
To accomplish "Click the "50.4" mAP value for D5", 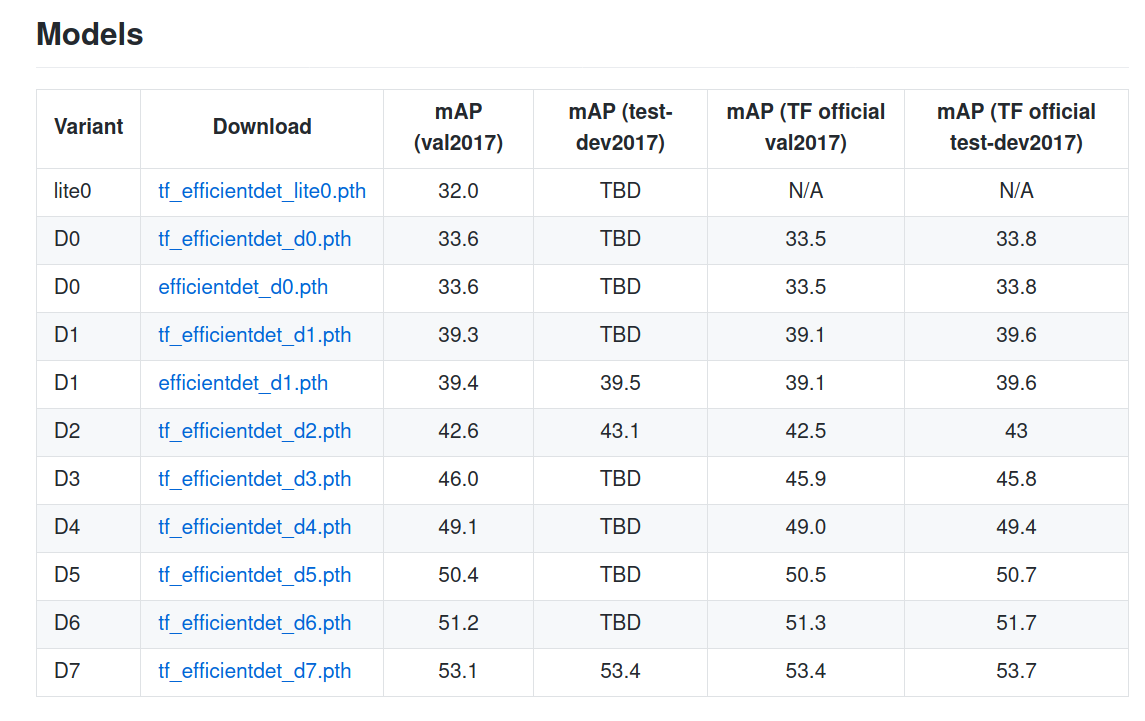I will pyautogui.click(x=459, y=576).
